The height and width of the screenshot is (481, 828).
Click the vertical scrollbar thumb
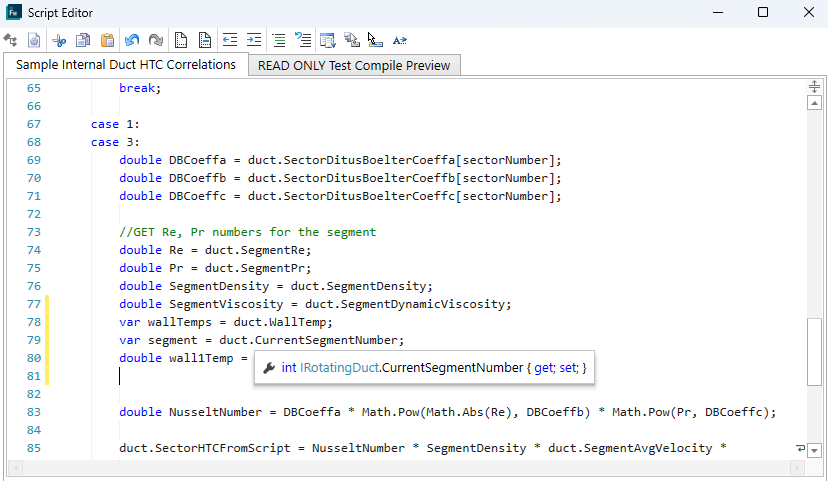click(814, 352)
